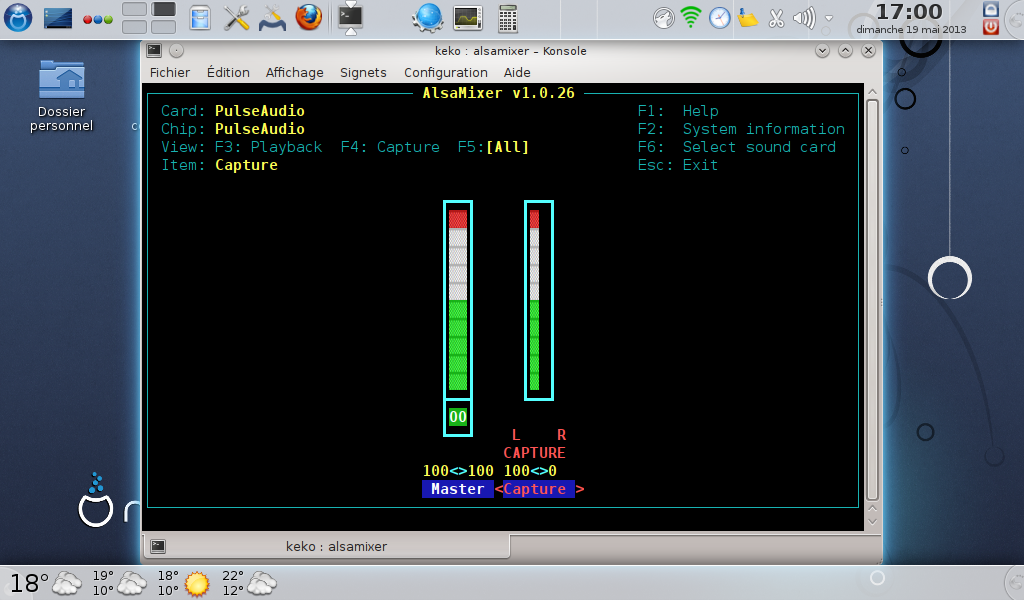
Task: Open the Mageia application launcher menu
Action: click(x=18, y=17)
